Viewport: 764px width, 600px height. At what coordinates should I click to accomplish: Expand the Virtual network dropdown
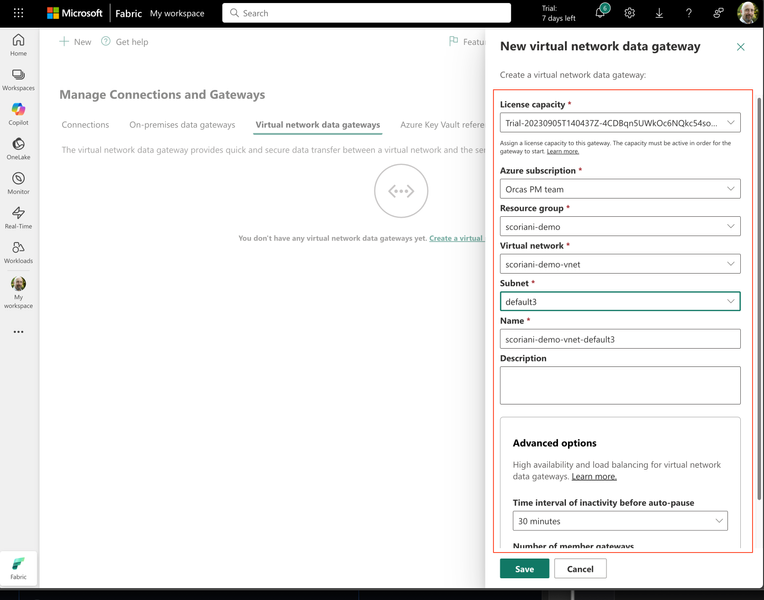(620, 264)
